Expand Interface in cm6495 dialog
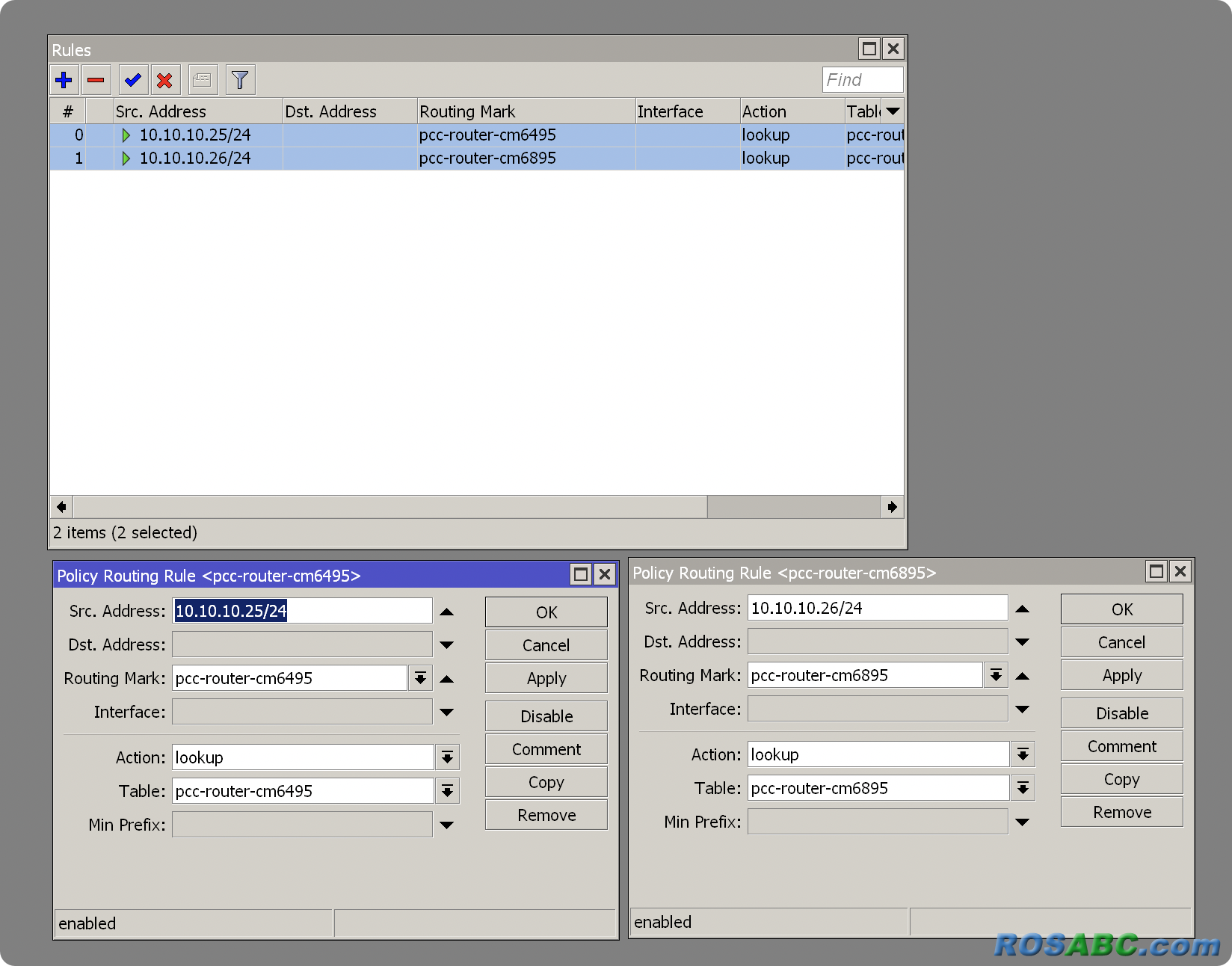Screen dimensions: 1232x966 coord(447,712)
